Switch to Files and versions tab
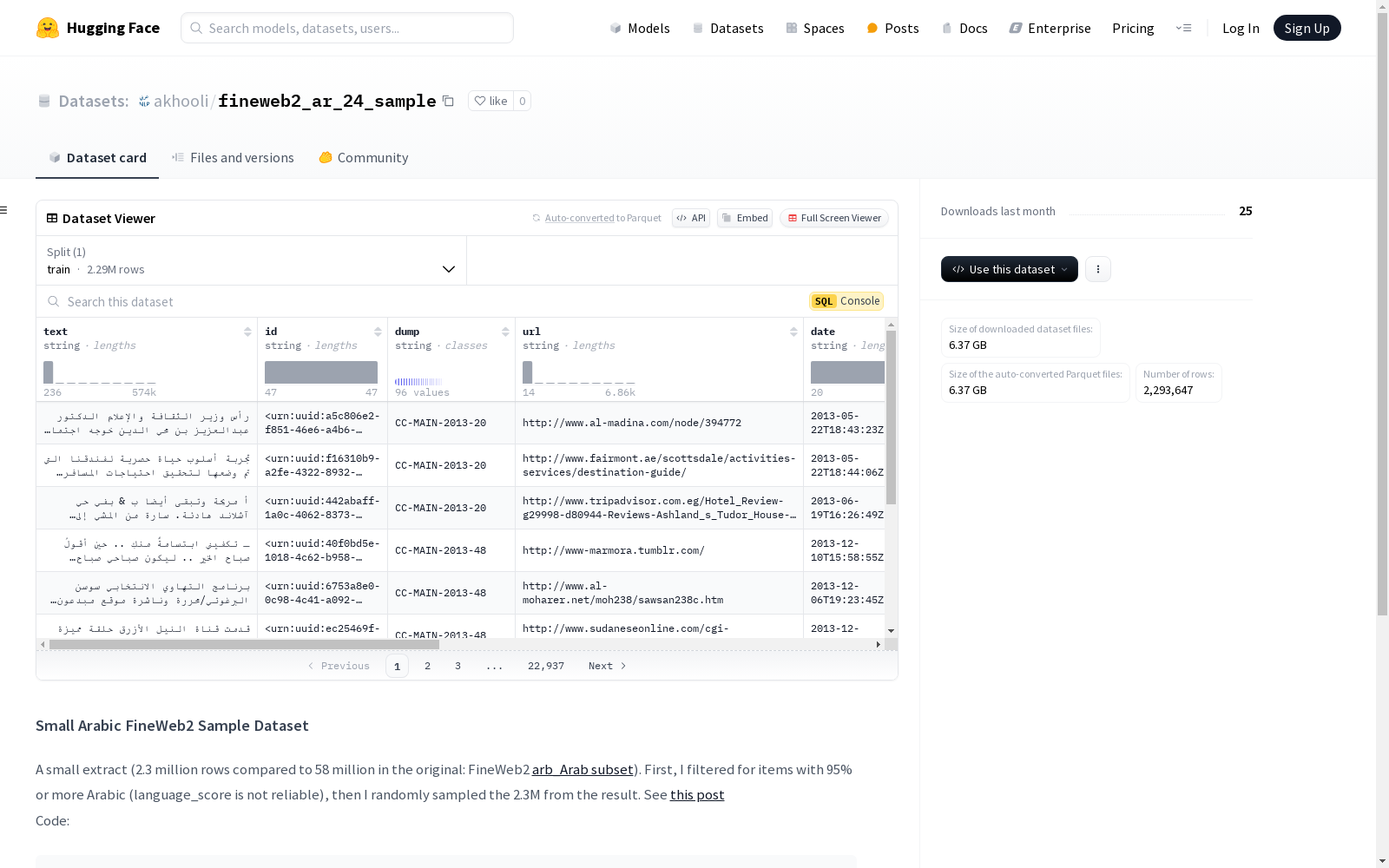Screen dimensions: 1389x868 (233, 157)
